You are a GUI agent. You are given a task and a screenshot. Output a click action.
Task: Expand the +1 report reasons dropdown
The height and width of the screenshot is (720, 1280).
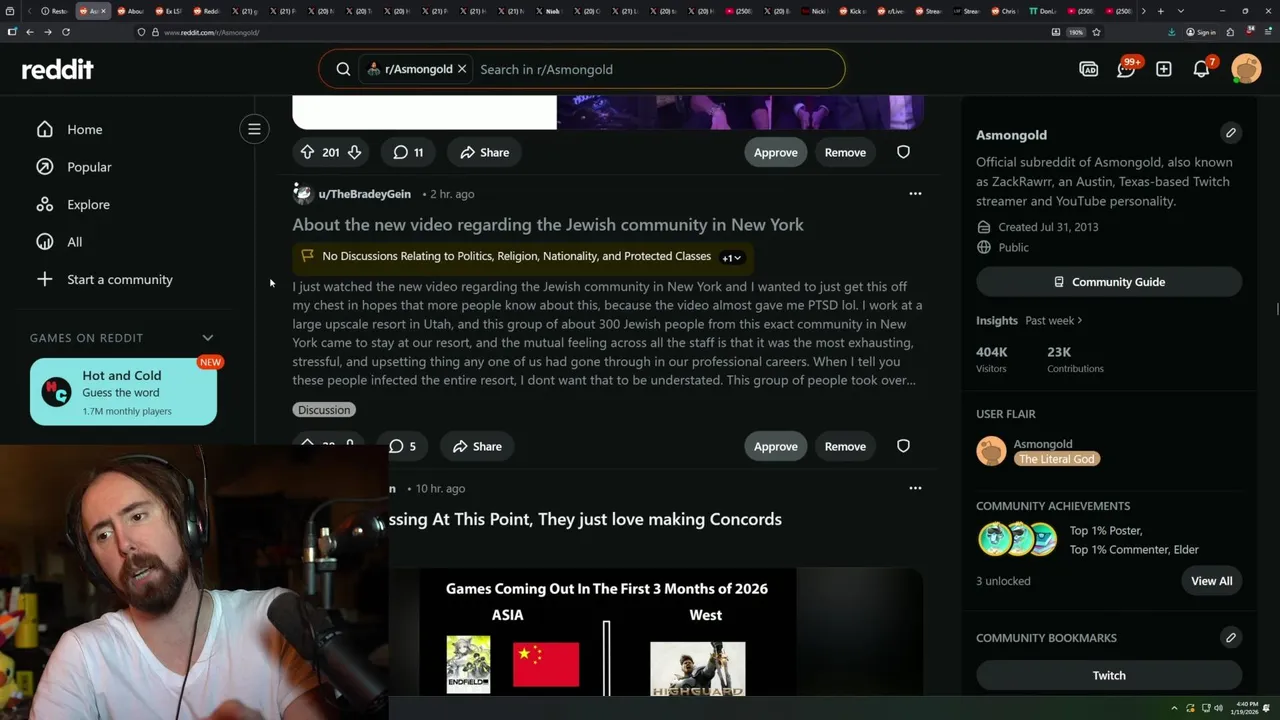[x=732, y=257]
